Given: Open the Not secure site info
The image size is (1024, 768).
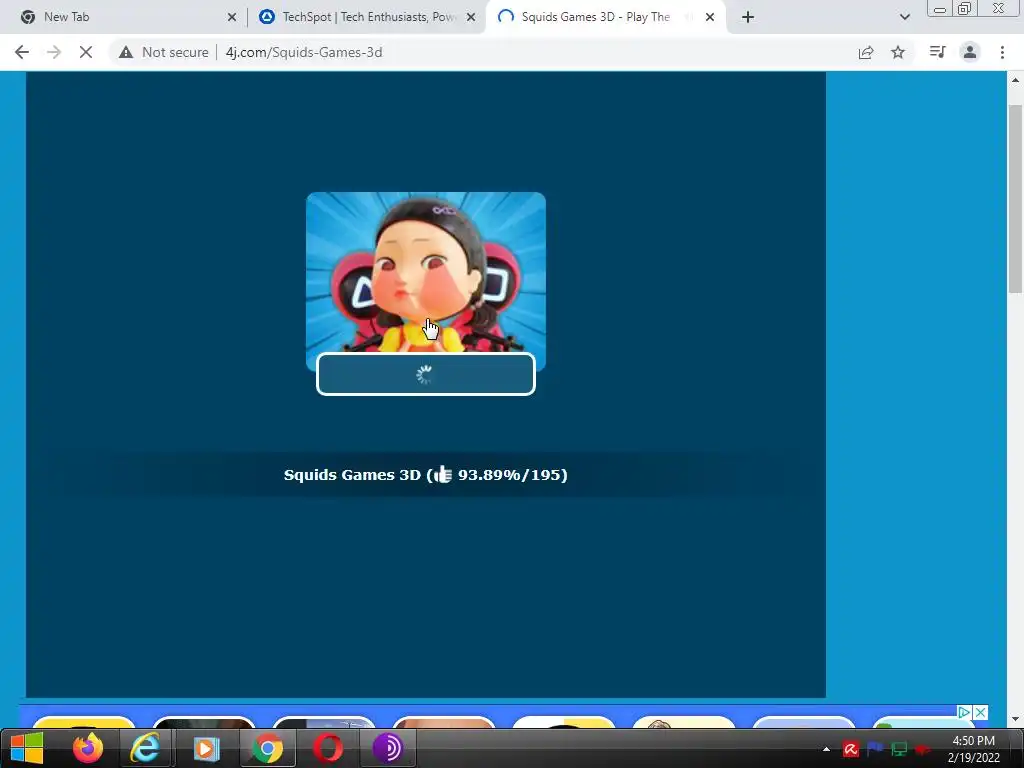Looking at the screenshot, I should pos(163,52).
